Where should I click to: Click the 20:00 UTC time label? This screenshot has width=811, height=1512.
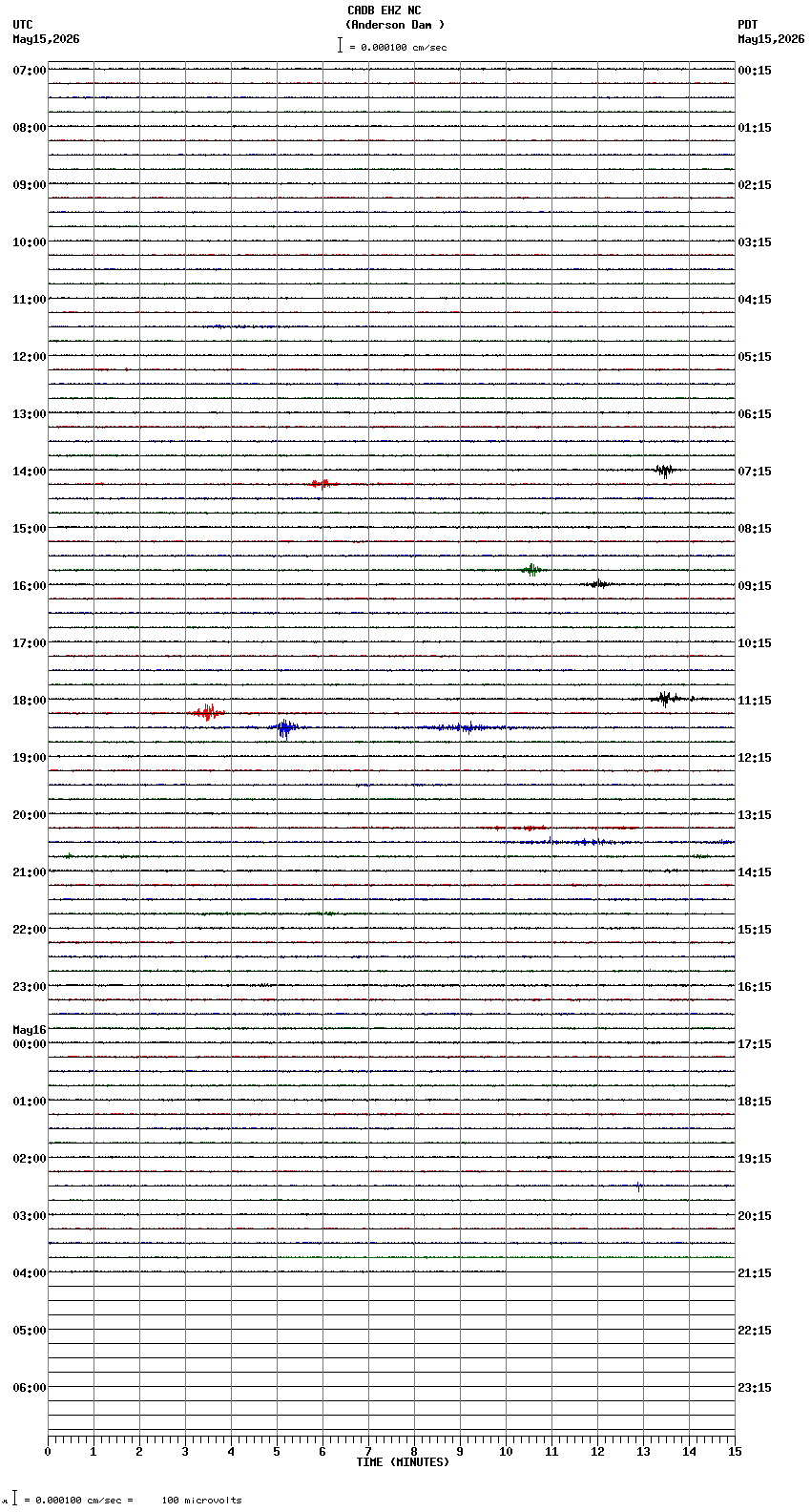[x=30, y=815]
